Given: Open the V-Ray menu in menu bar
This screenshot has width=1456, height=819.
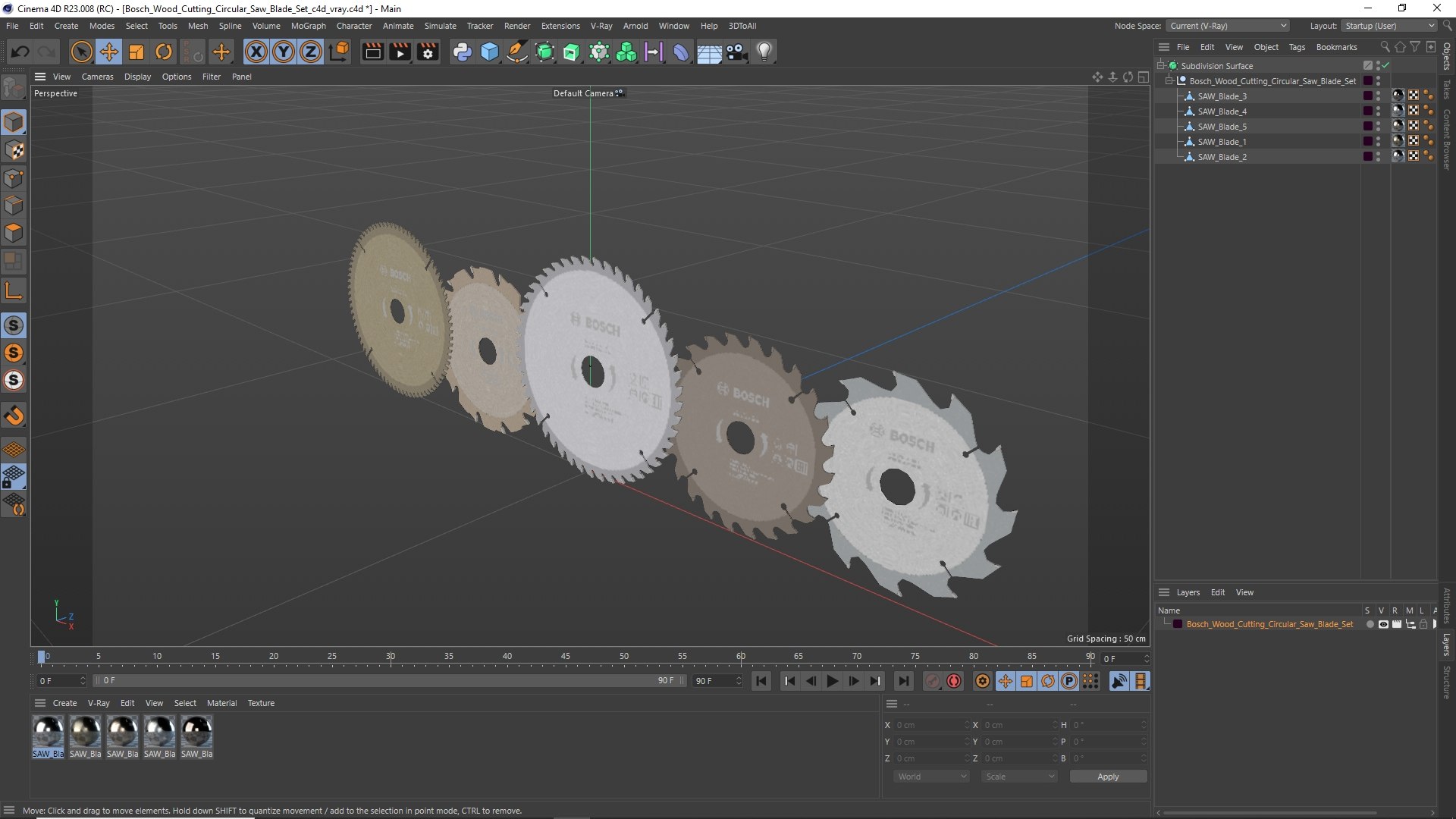Looking at the screenshot, I should (x=601, y=26).
